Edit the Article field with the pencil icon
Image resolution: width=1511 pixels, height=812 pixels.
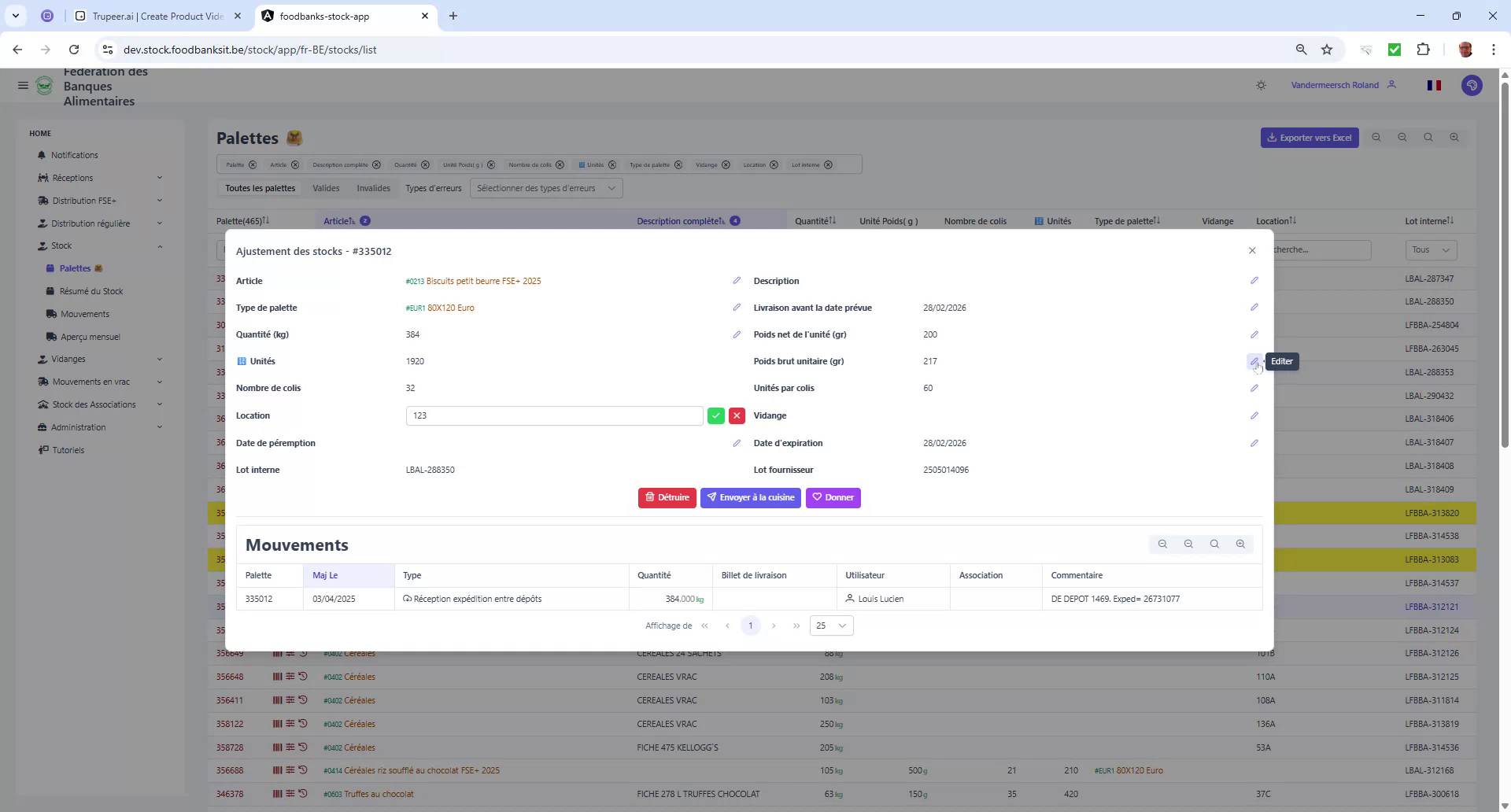coord(737,280)
